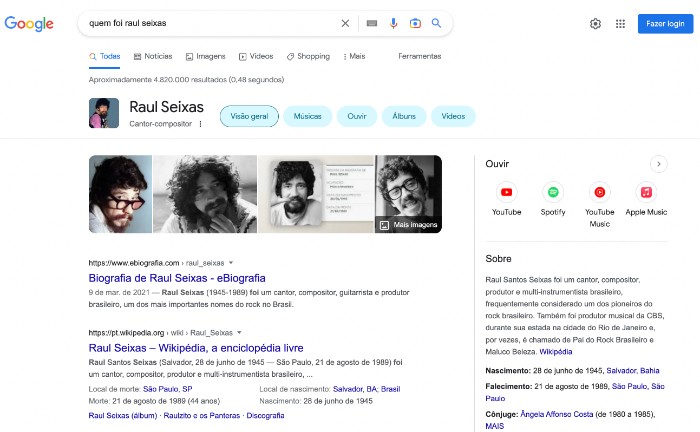Click the Fazer login button

pos(665,24)
